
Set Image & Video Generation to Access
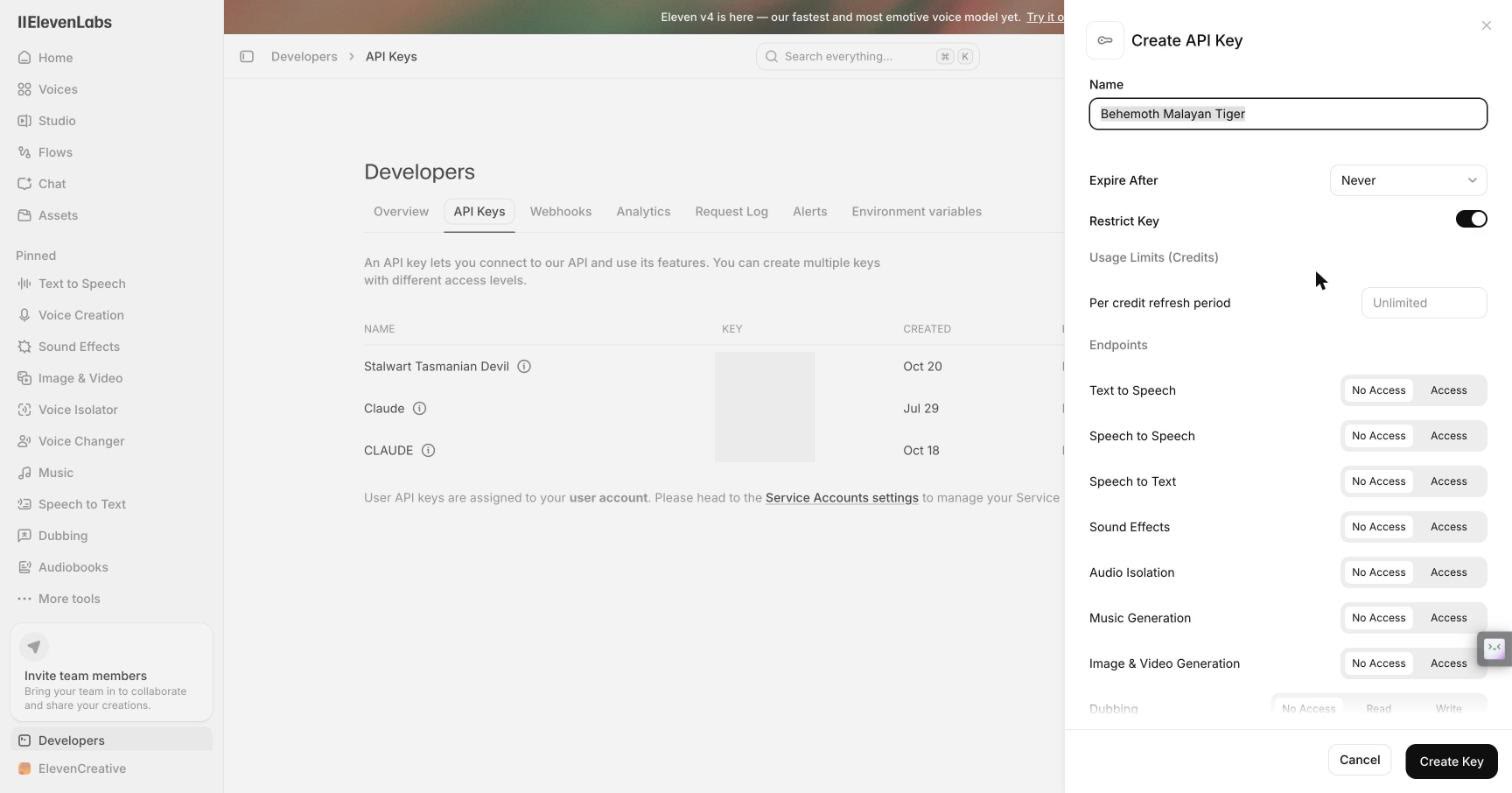coord(1448,663)
